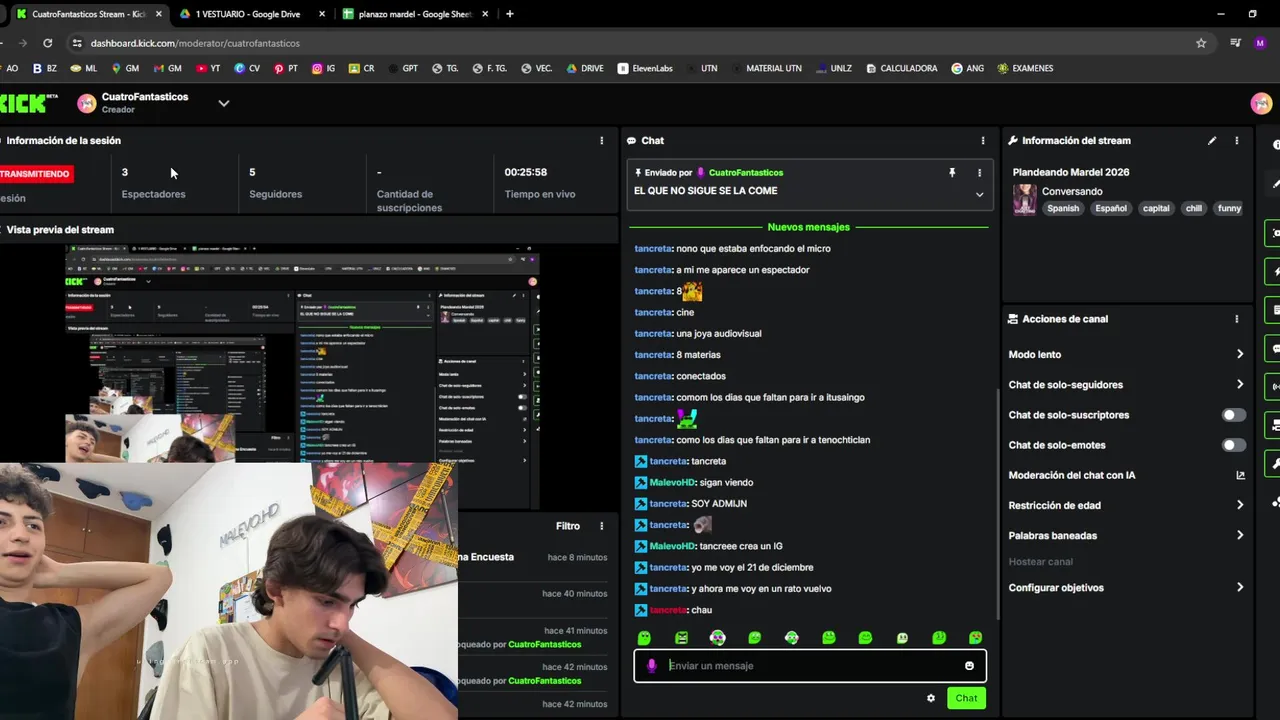1280x720 pixels.
Task: Switch to planazo mardel Google Sheets tab
Action: click(414, 14)
